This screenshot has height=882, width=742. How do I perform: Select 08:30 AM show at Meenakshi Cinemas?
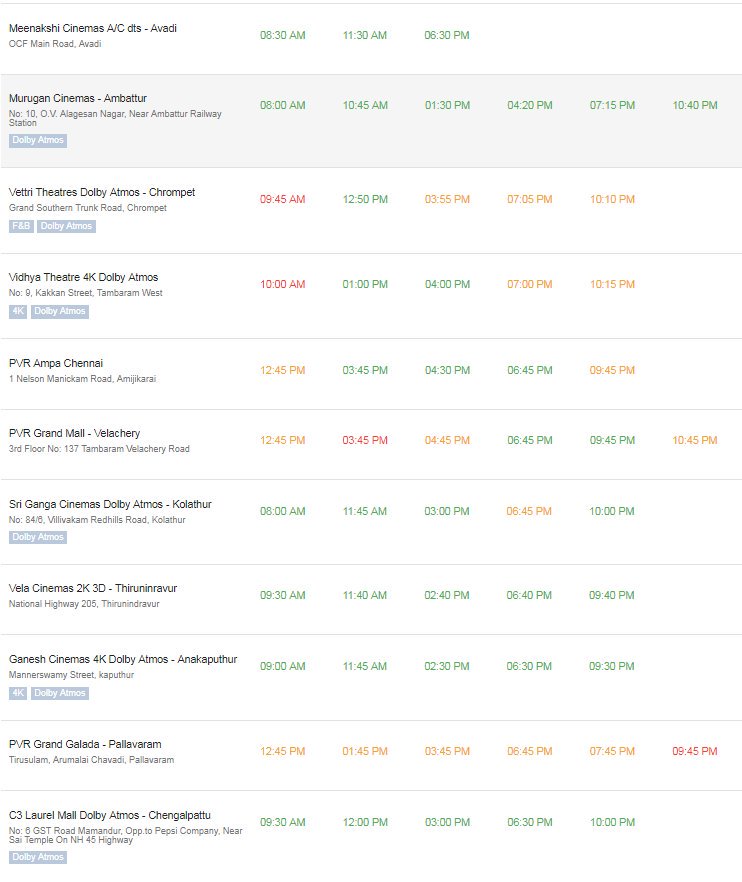pyautogui.click(x=282, y=35)
